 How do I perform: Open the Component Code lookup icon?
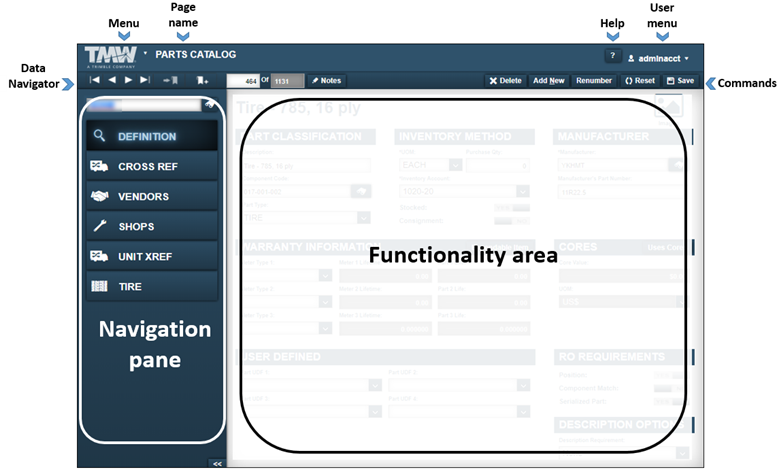coord(361,191)
